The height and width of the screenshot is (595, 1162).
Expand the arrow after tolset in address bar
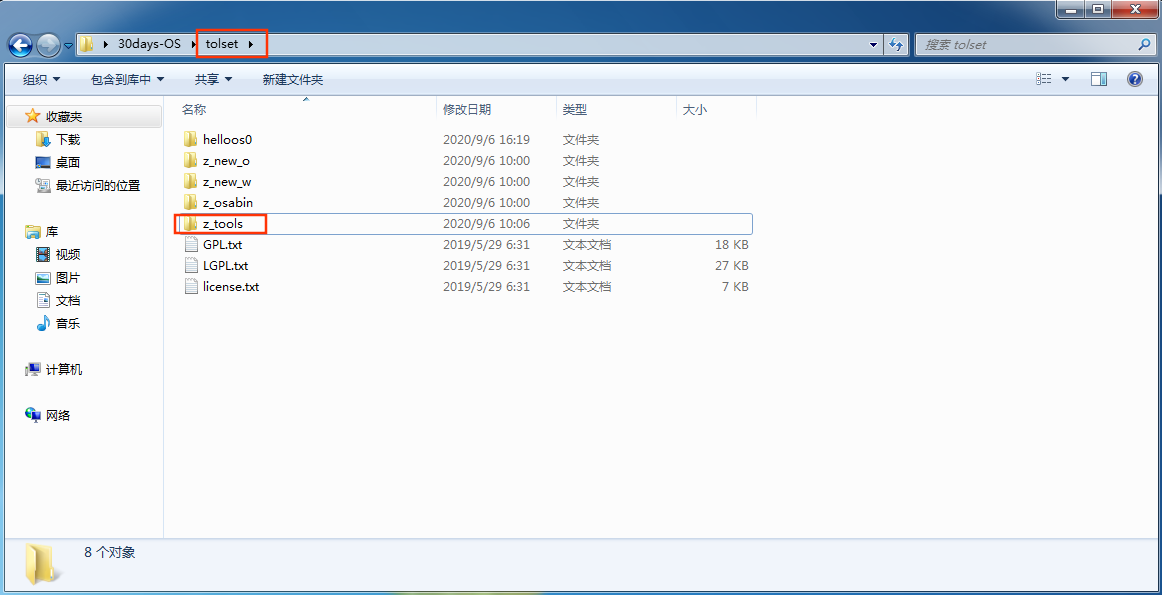[251, 44]
